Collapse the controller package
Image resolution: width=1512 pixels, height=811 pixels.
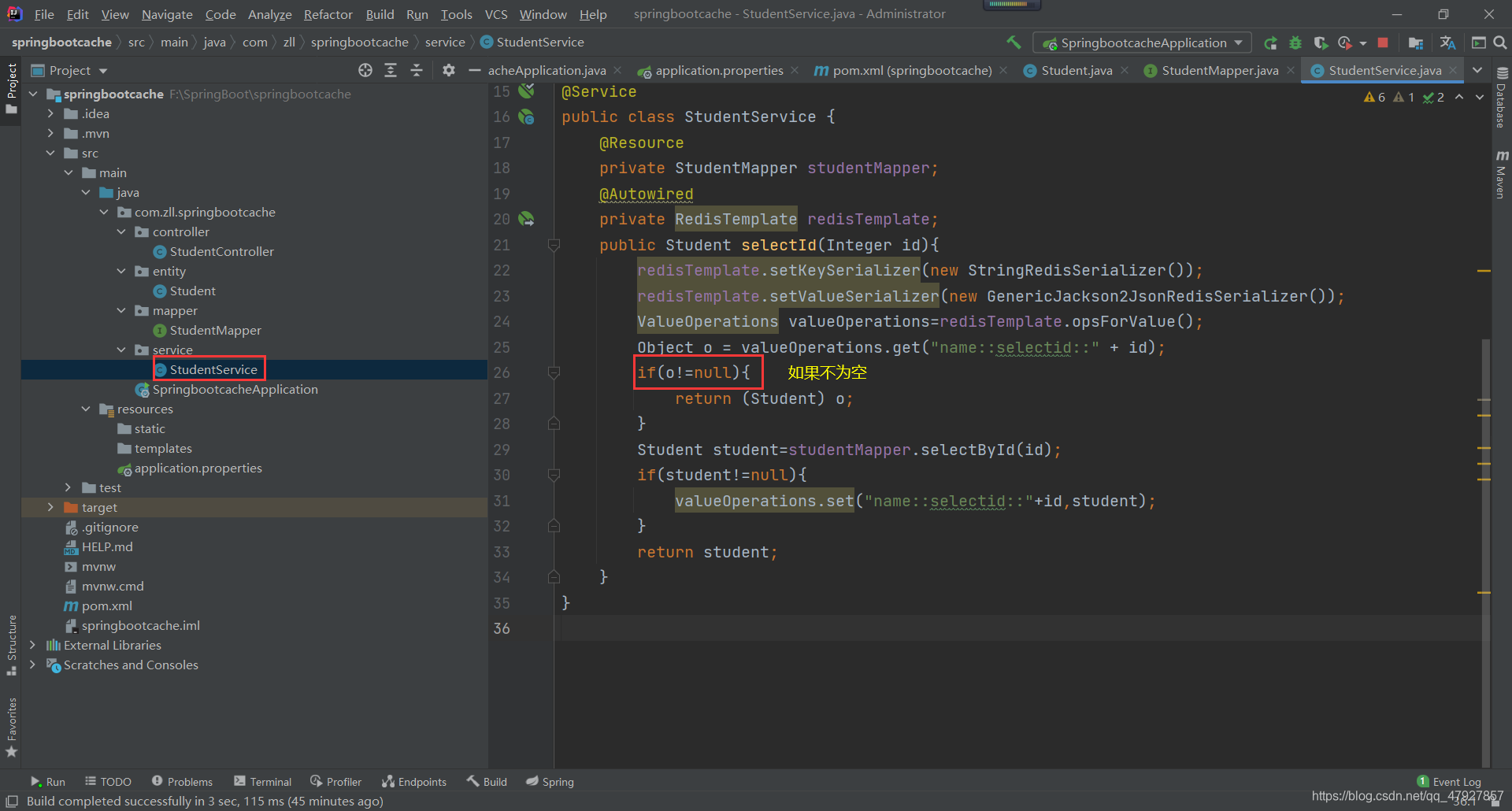coord(121,231)
